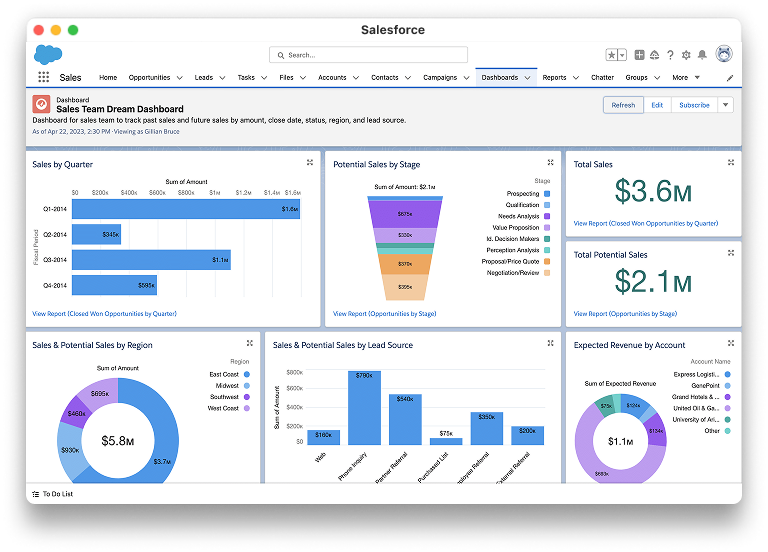
Task: Click the Phone Inquiry $780k bar
Action: (x=364, y=408)
